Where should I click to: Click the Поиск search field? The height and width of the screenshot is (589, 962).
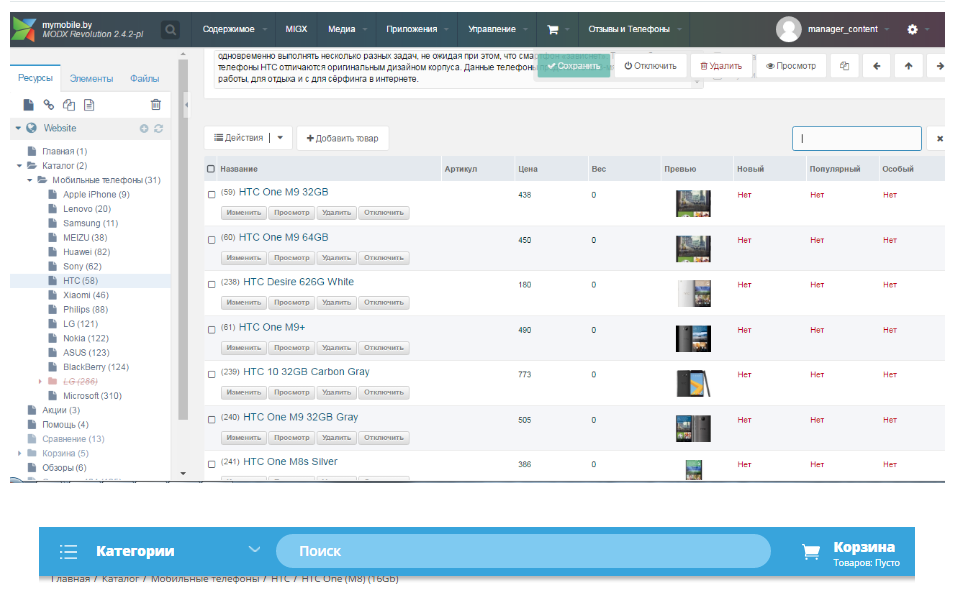523,551
